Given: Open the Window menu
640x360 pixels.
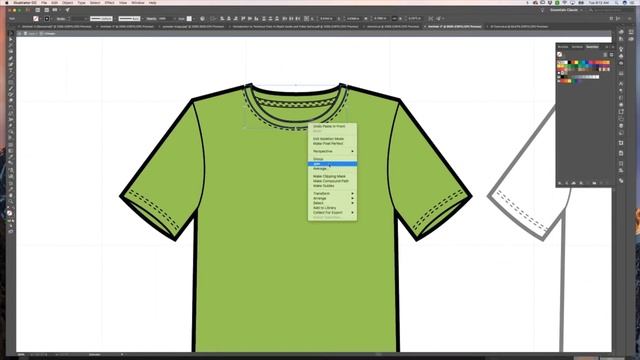Looking at the screenshot, I should coord(138,2).
